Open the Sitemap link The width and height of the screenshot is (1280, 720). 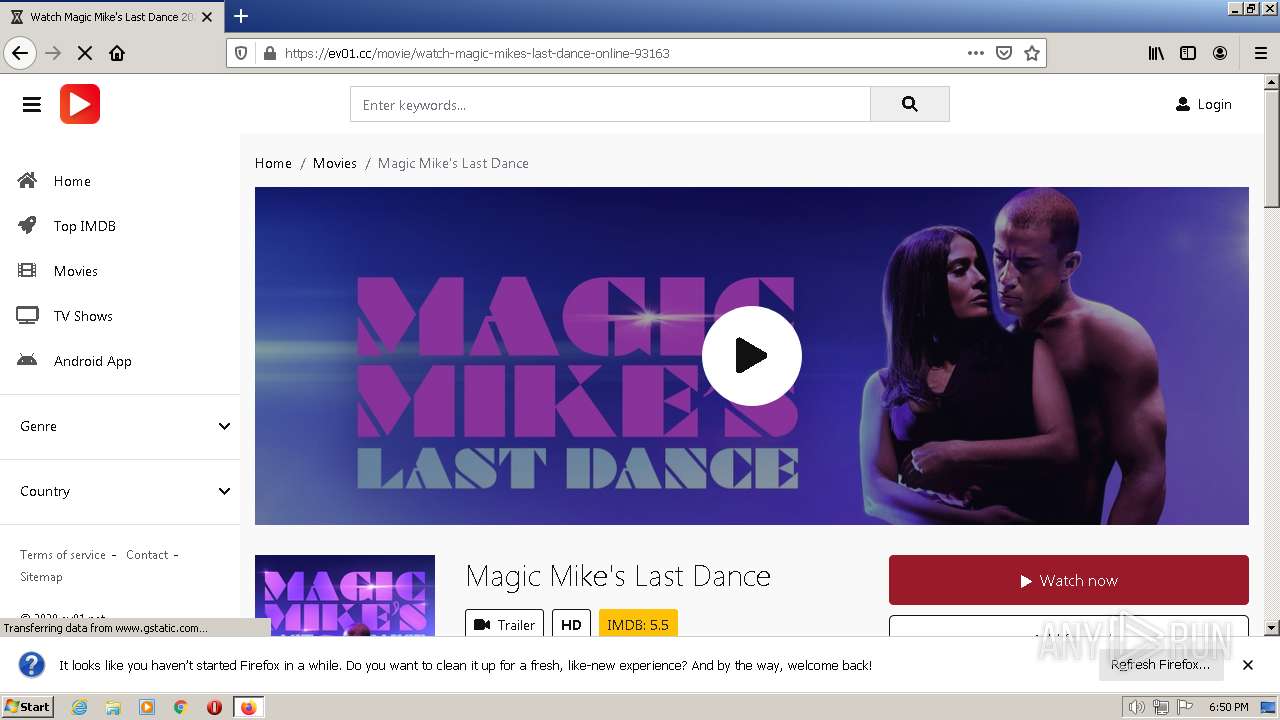click(41, 577)
